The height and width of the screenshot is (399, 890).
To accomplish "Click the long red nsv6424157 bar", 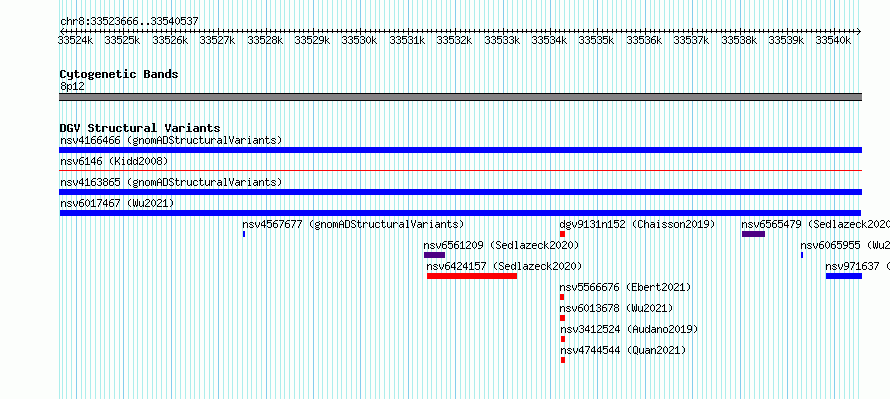I will (472, 276).
